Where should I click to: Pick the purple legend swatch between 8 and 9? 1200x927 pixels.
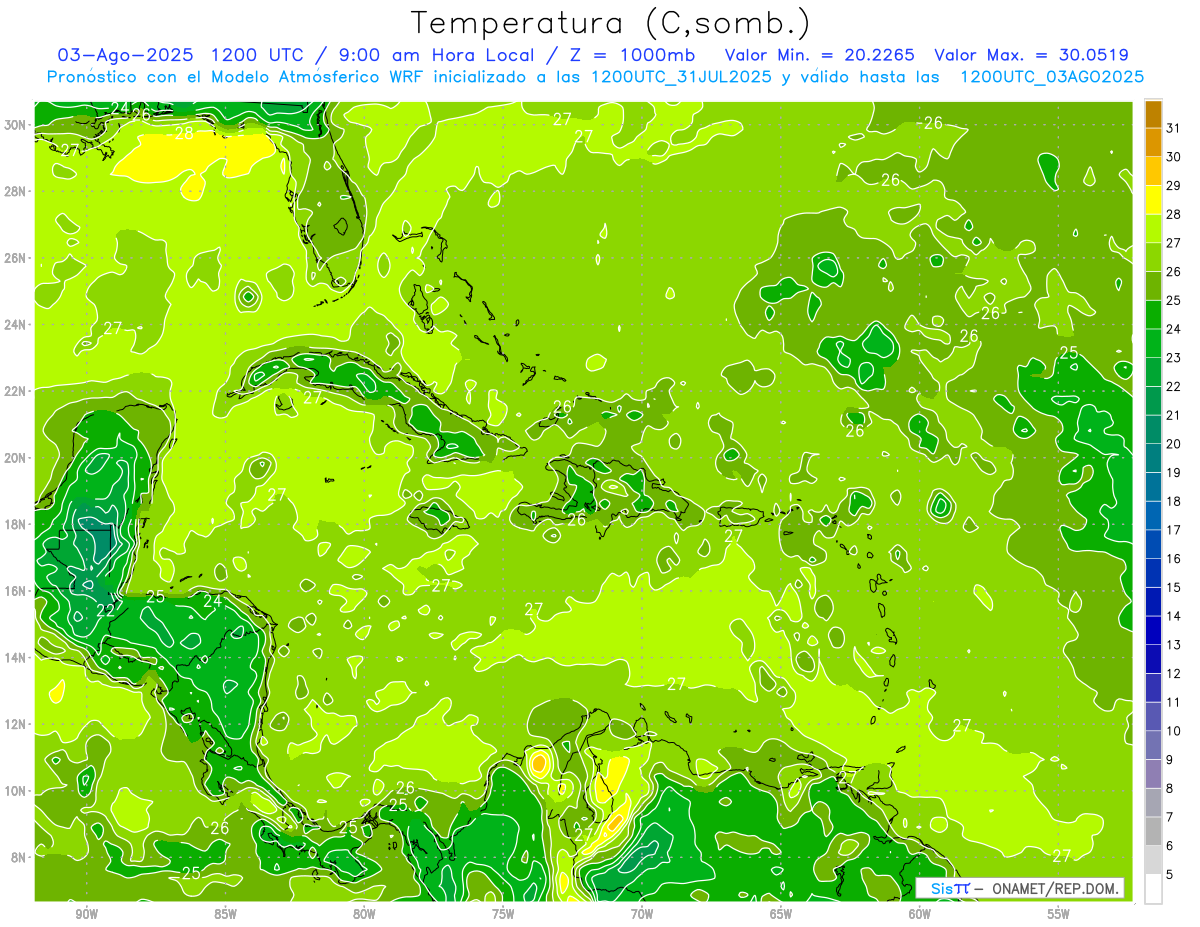1153,775
